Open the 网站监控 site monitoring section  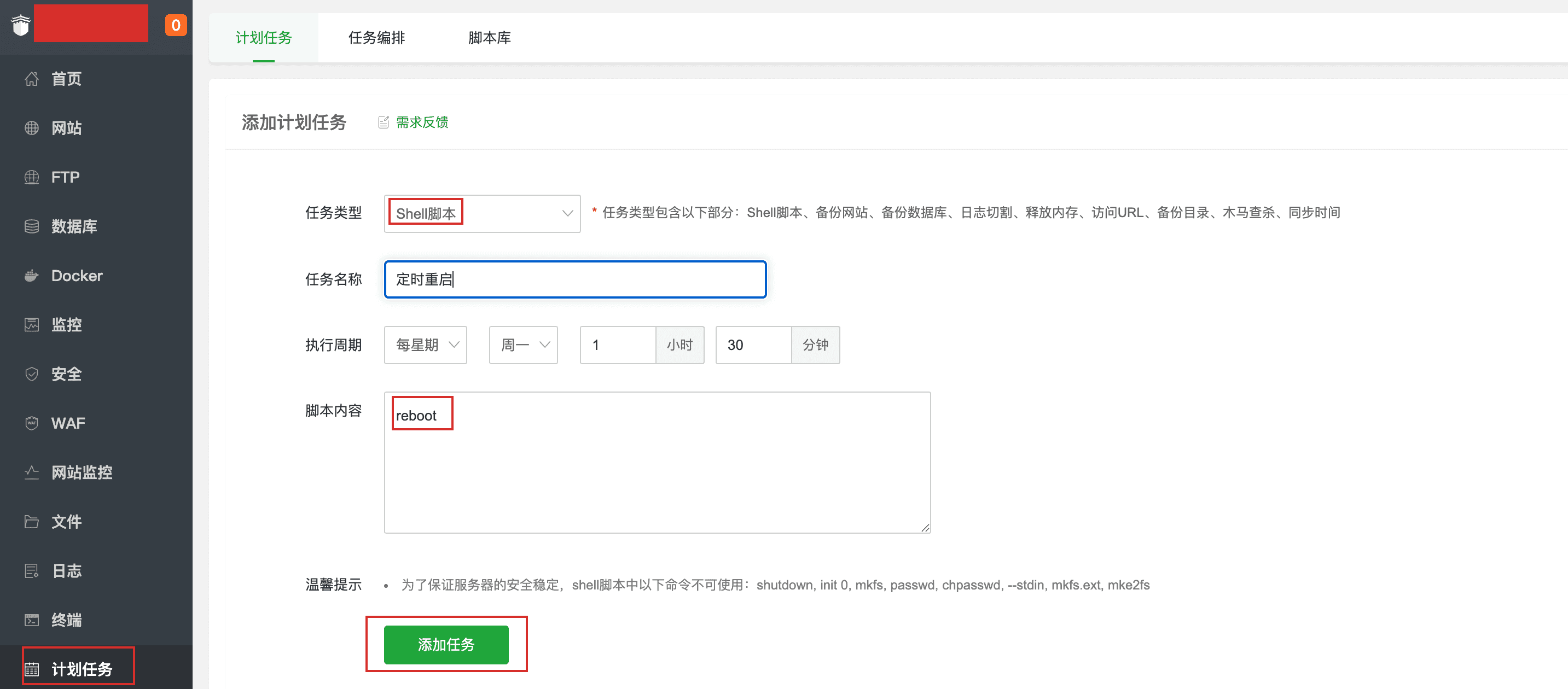pos(82,472)
